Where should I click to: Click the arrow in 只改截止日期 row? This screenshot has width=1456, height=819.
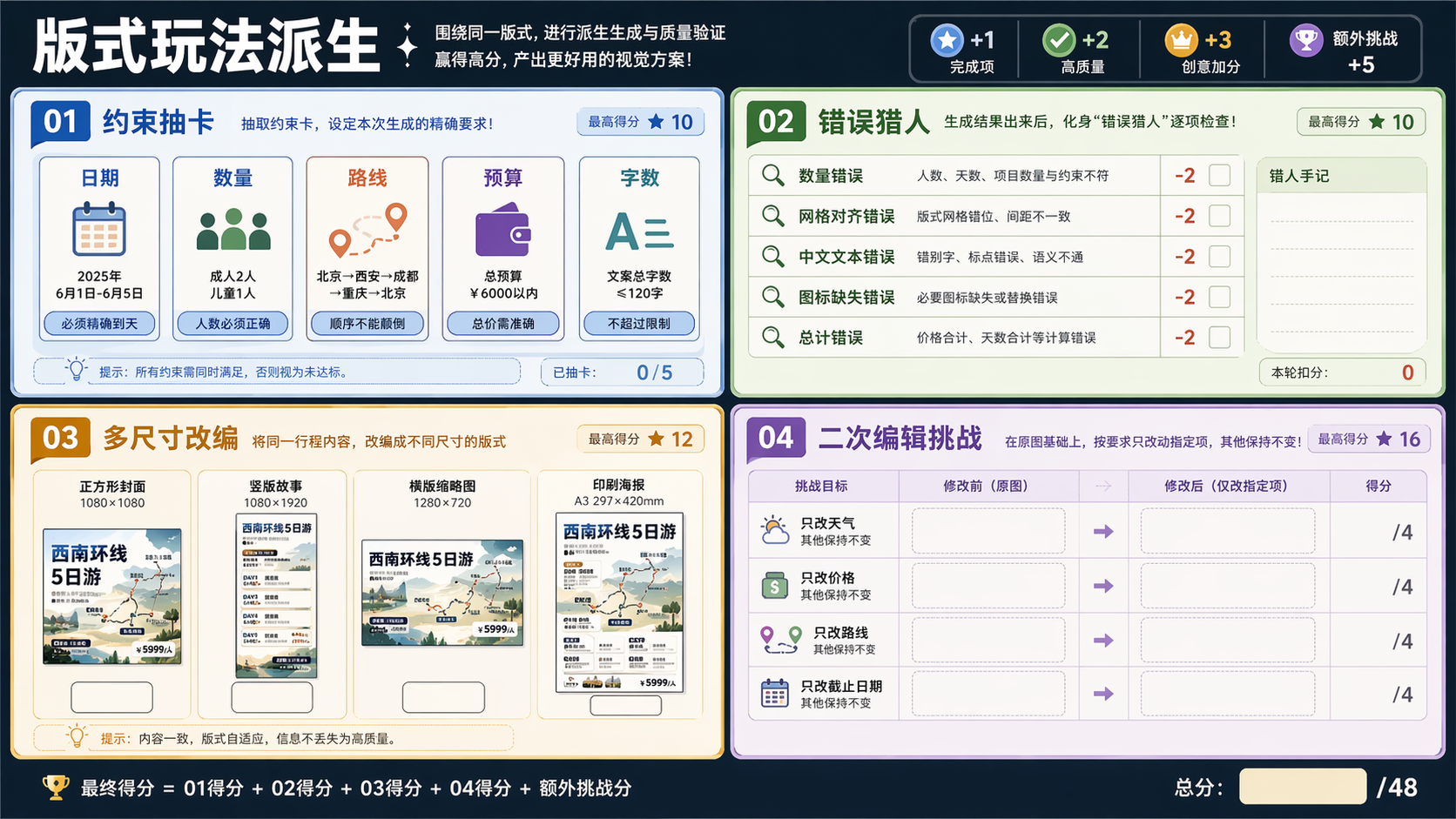click(1103, 694)
